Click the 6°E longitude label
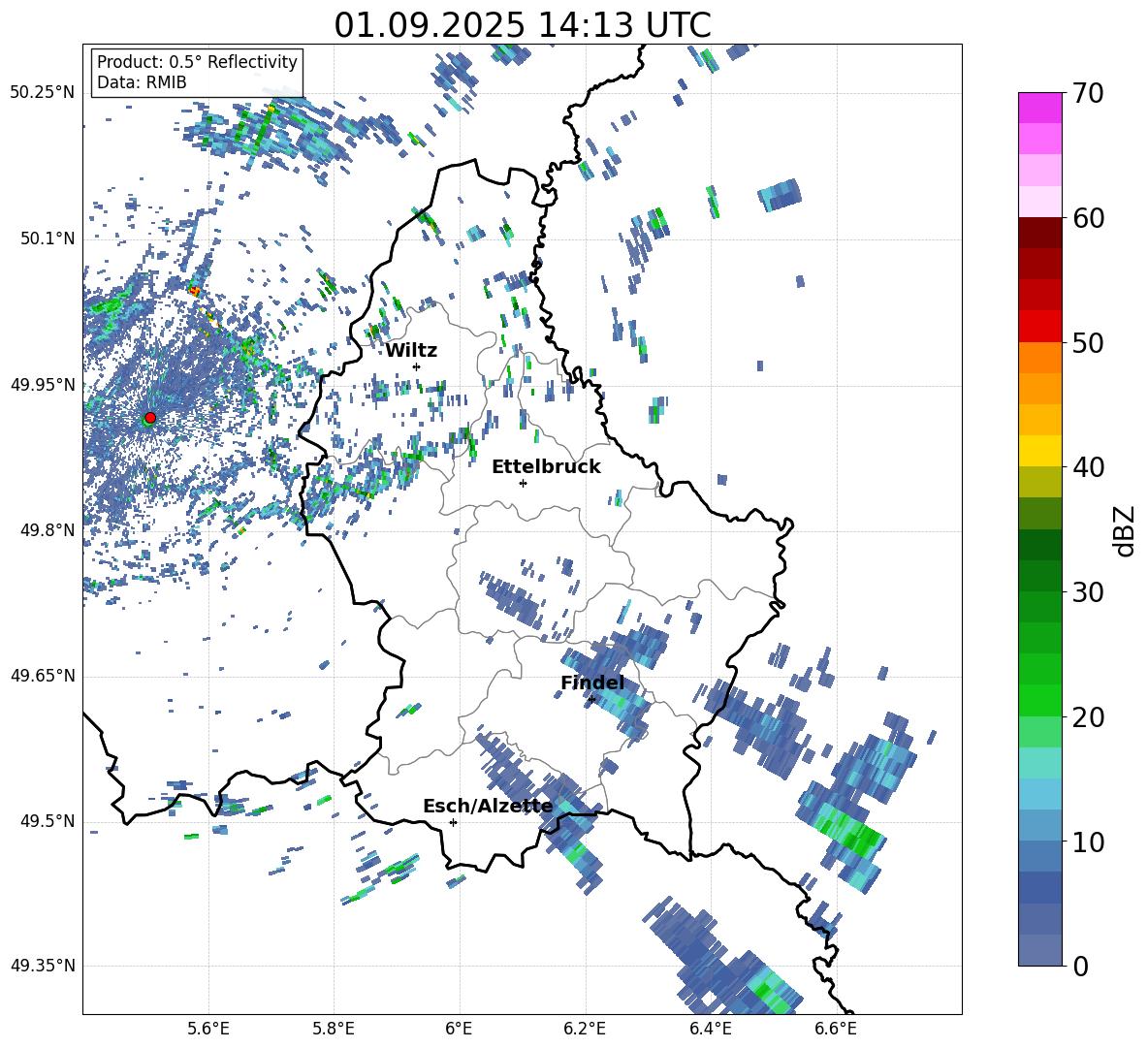The image size is (1148, 1048). pyautogui.click(x=459, y=1030)
